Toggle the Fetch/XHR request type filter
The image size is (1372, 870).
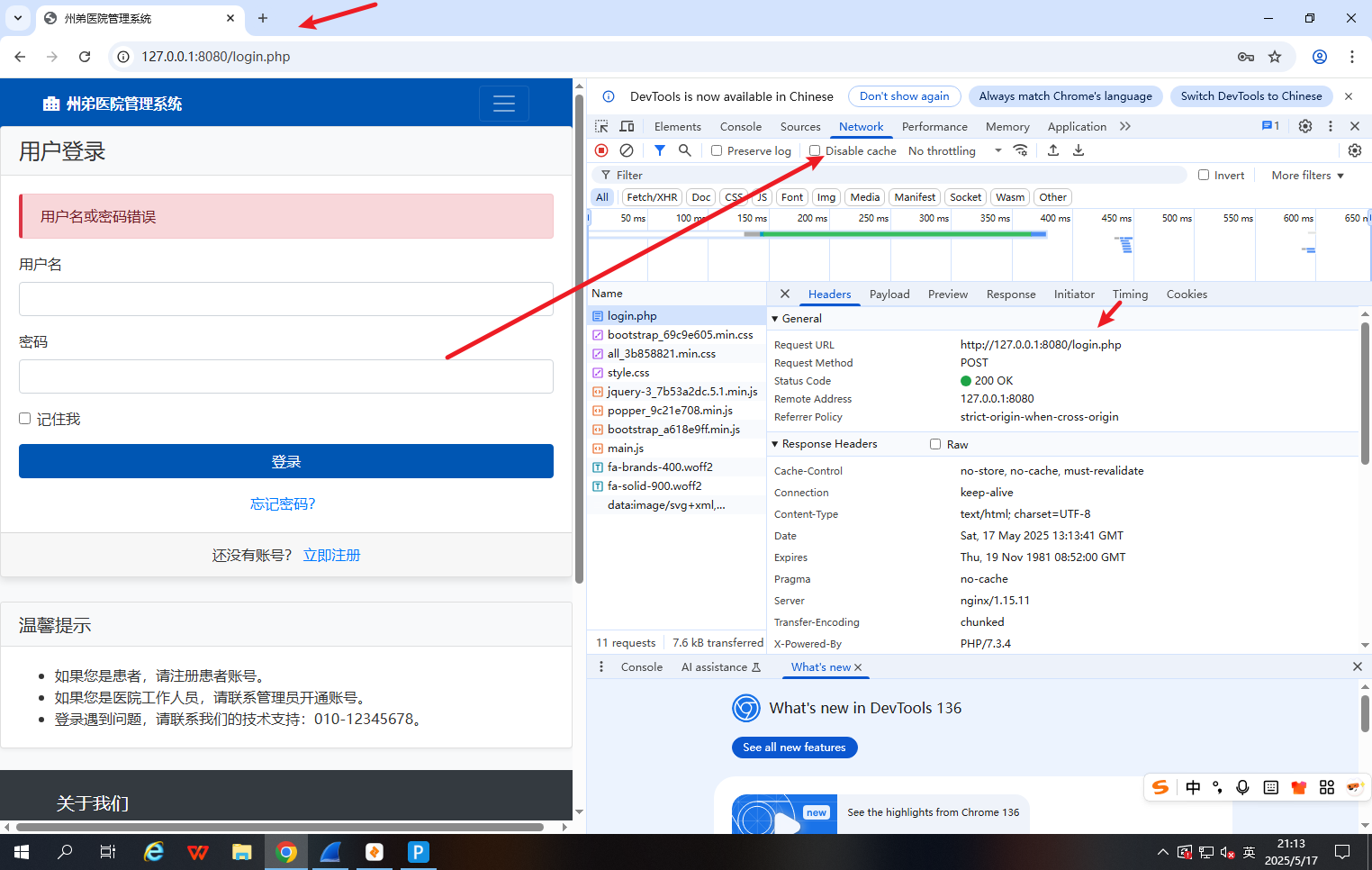coord(652,197)
